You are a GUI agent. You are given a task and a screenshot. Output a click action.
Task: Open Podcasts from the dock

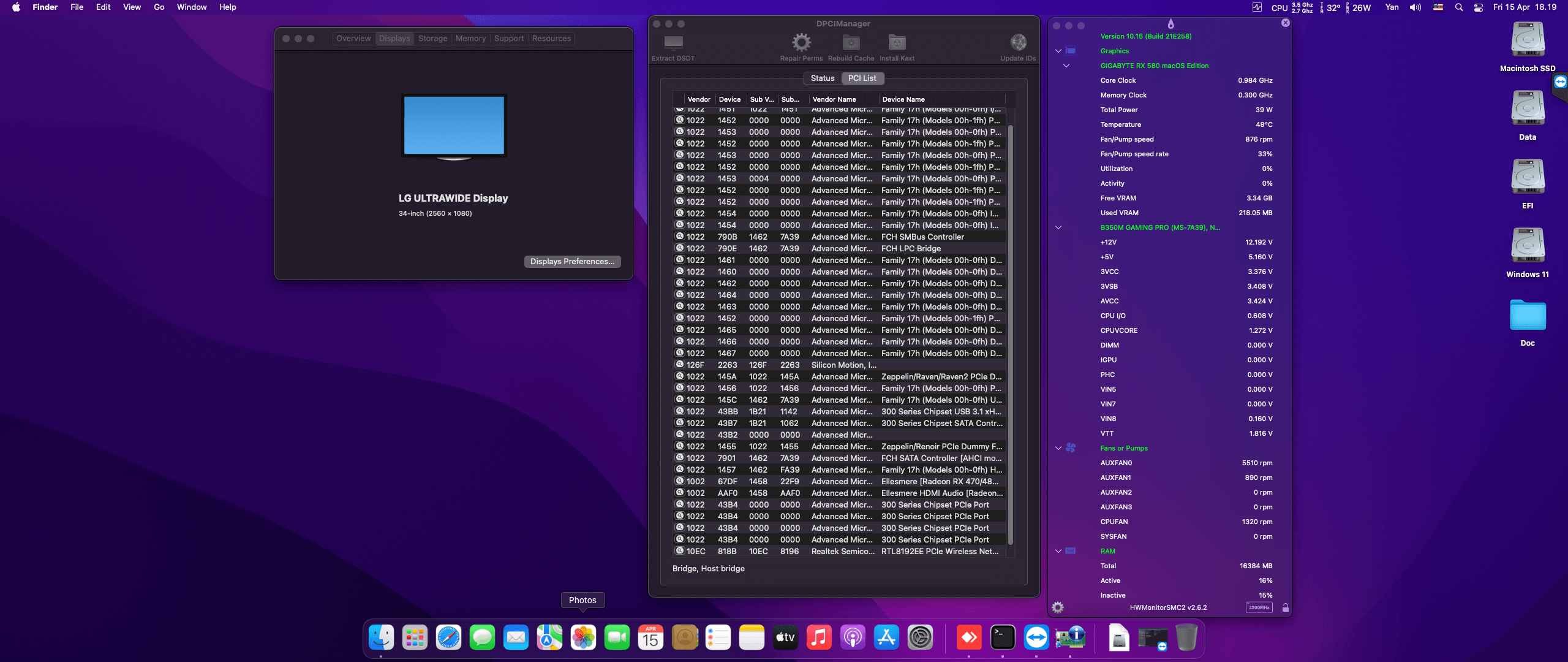coord(853,637)
